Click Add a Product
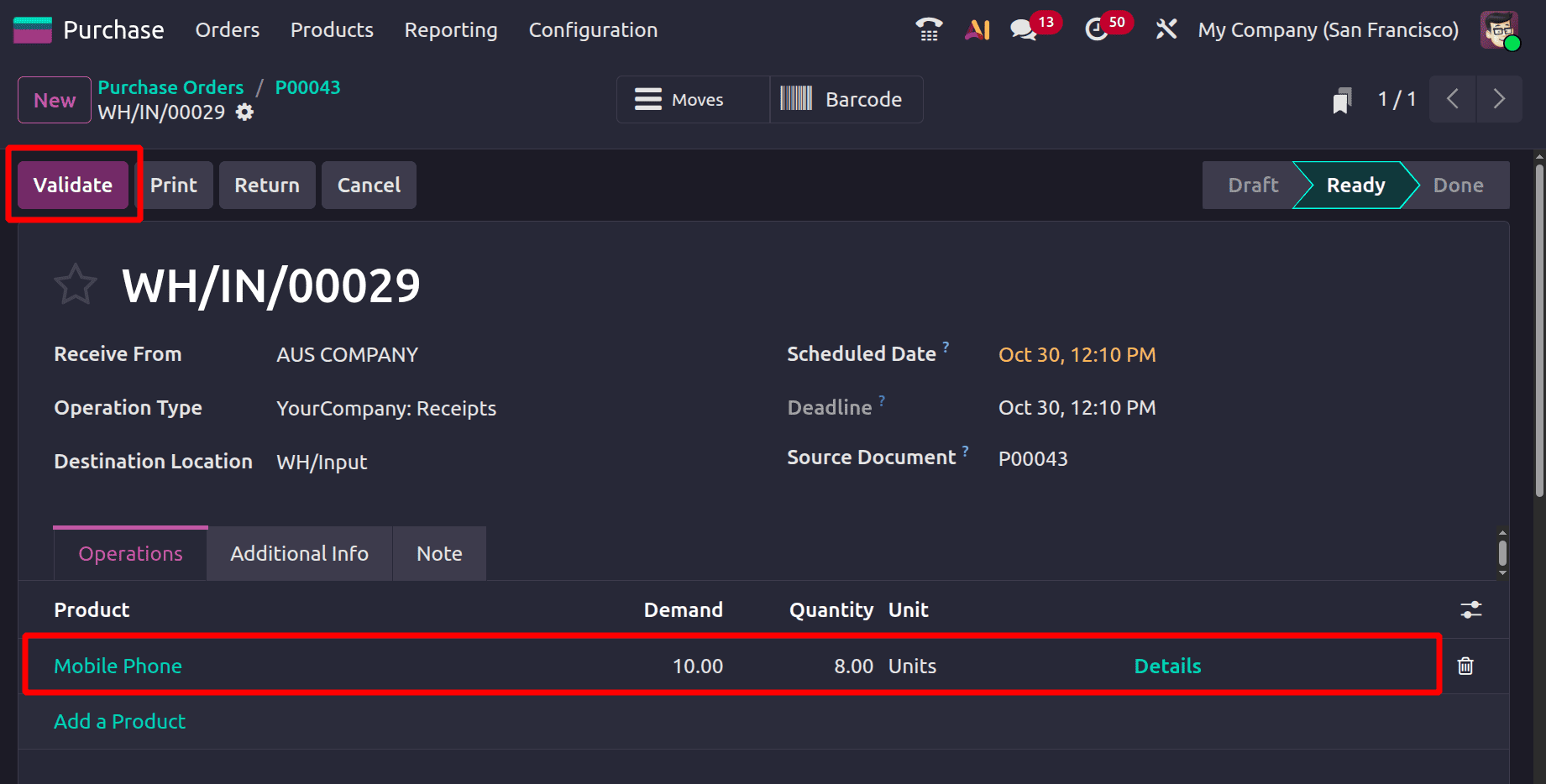1546x784 pixels. (x=119, y=721)
